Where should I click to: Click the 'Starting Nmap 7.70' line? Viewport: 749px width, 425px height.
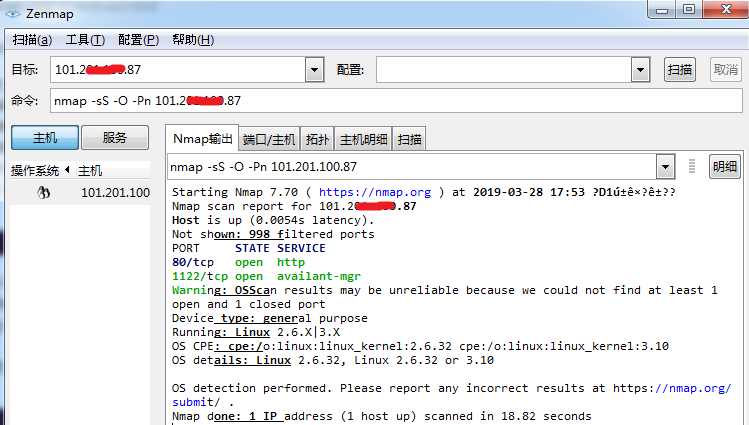[424, 192]
